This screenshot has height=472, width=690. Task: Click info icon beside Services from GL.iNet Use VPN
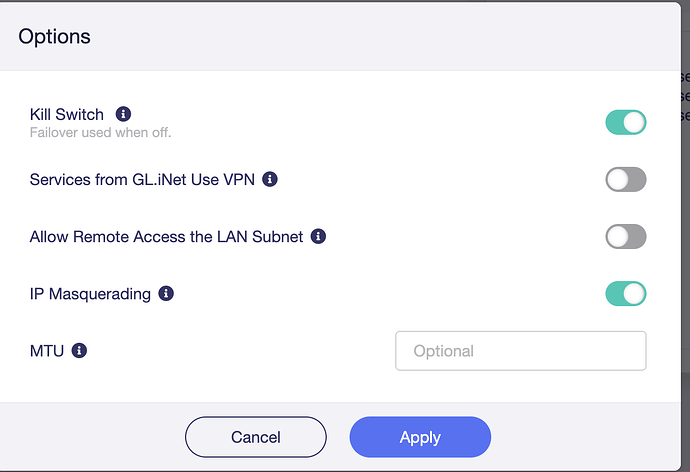point(269,180)
